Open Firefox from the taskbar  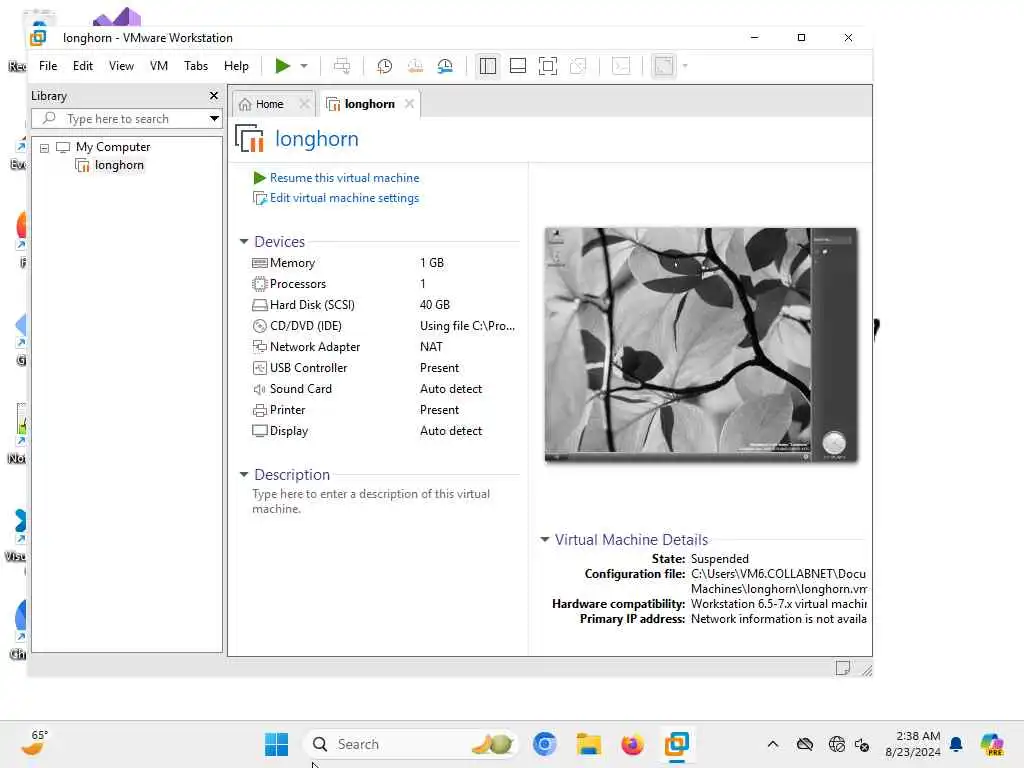tap(632, 744)
